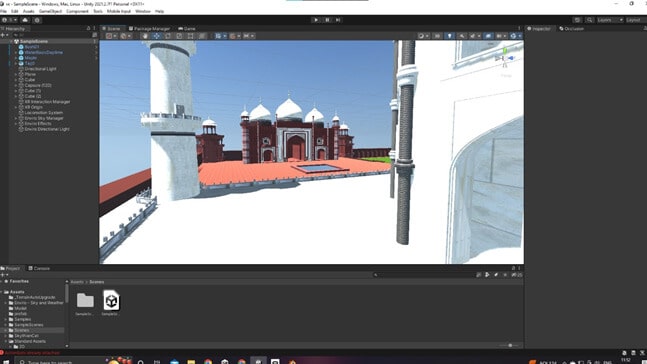Switch to the Occlusion tab
647x364 pixels.
pos(571,28)
